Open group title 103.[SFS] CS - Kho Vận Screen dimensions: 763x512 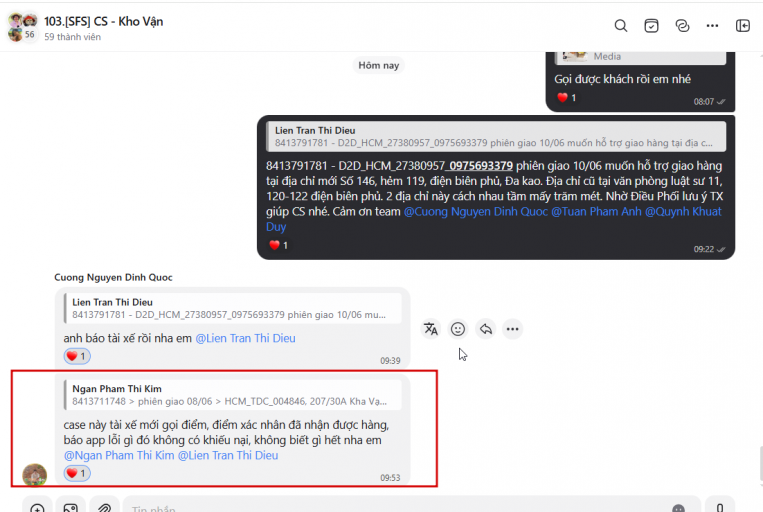[x=104, y=21]
